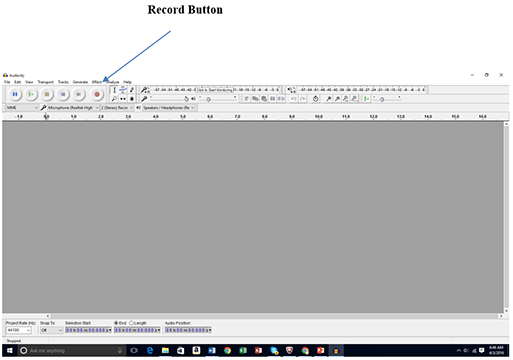Open the File menu
The width and height of the screenshot is (513, 360).
7,82
